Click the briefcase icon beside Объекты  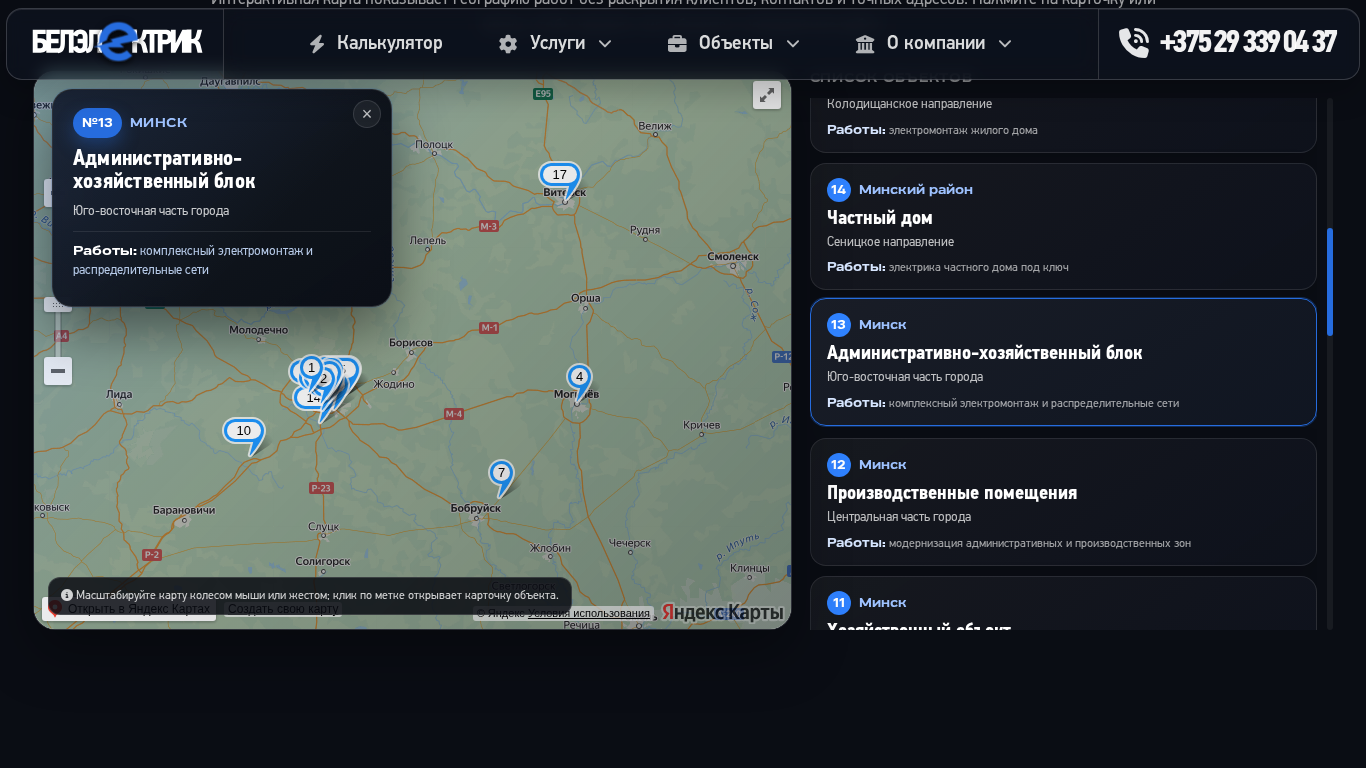[x=677, y=44]
